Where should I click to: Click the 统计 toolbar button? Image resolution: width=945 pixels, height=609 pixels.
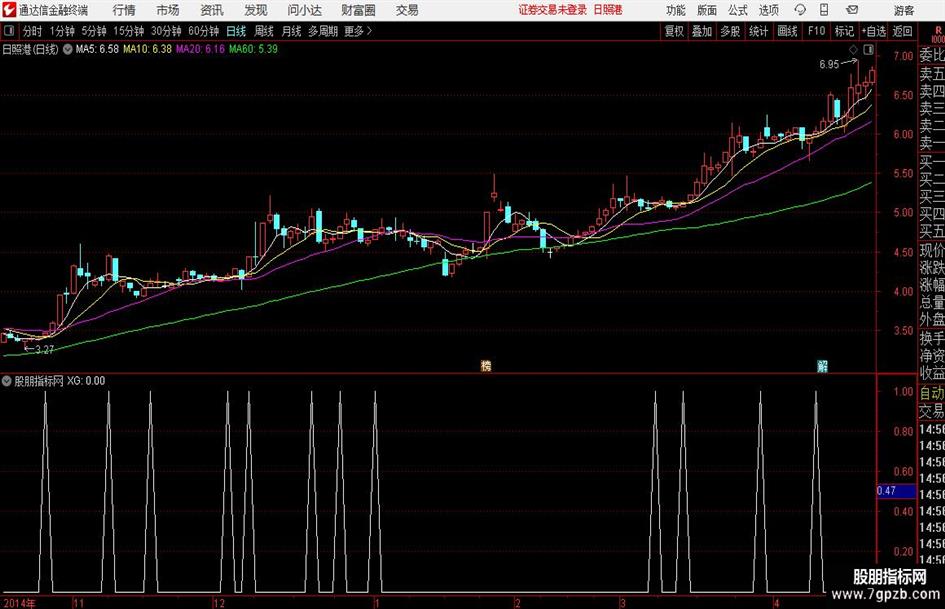pos(758,31)
